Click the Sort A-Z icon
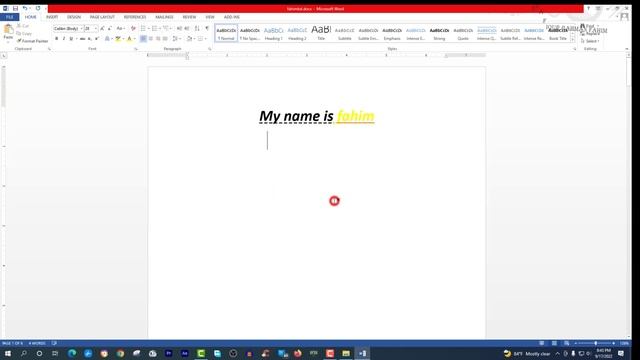The image size is (640, 360). pyautogui.click(x=197, y=29)
